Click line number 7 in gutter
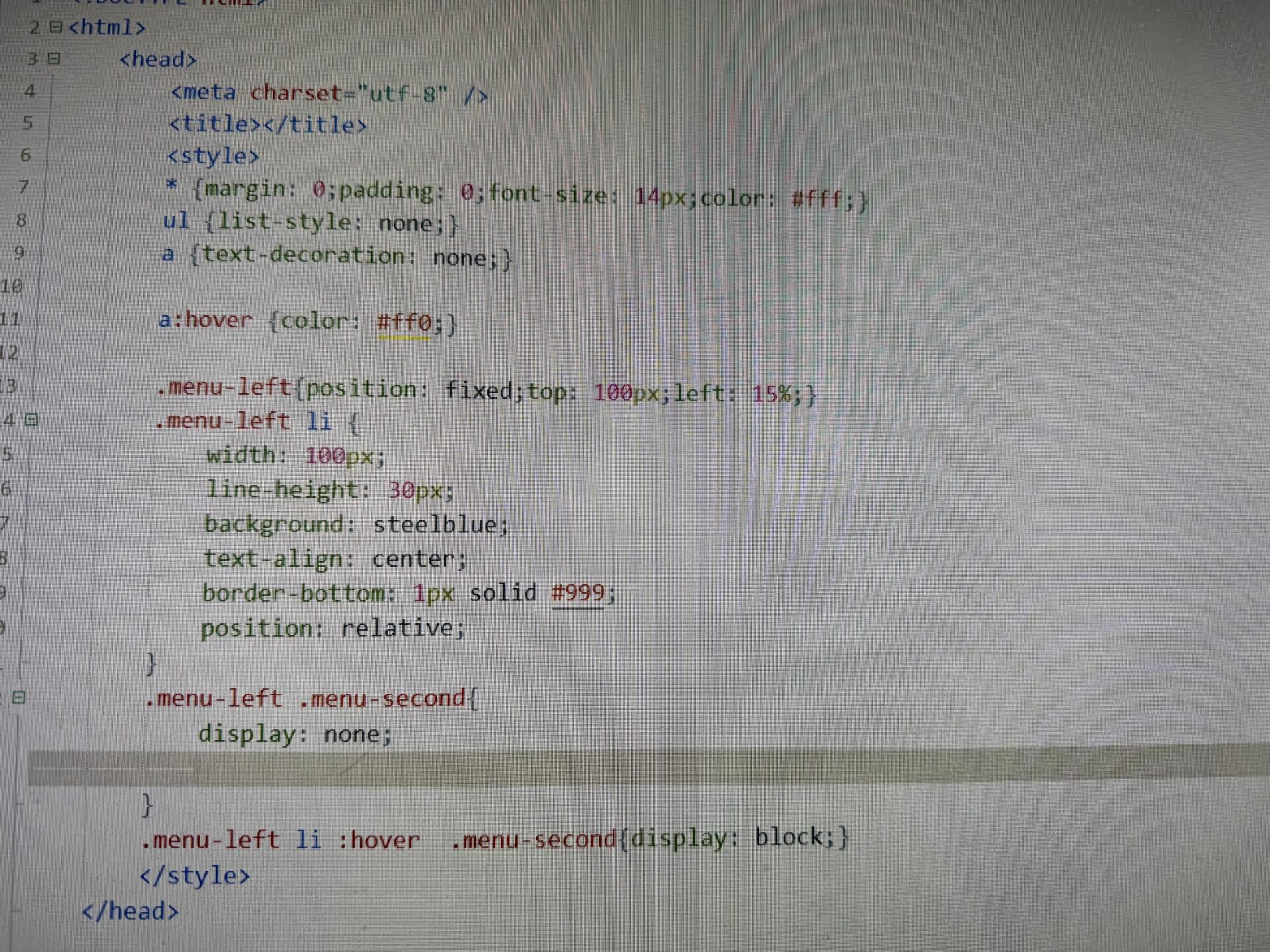This screenshot has width=1270, height=952. point(24,188)
